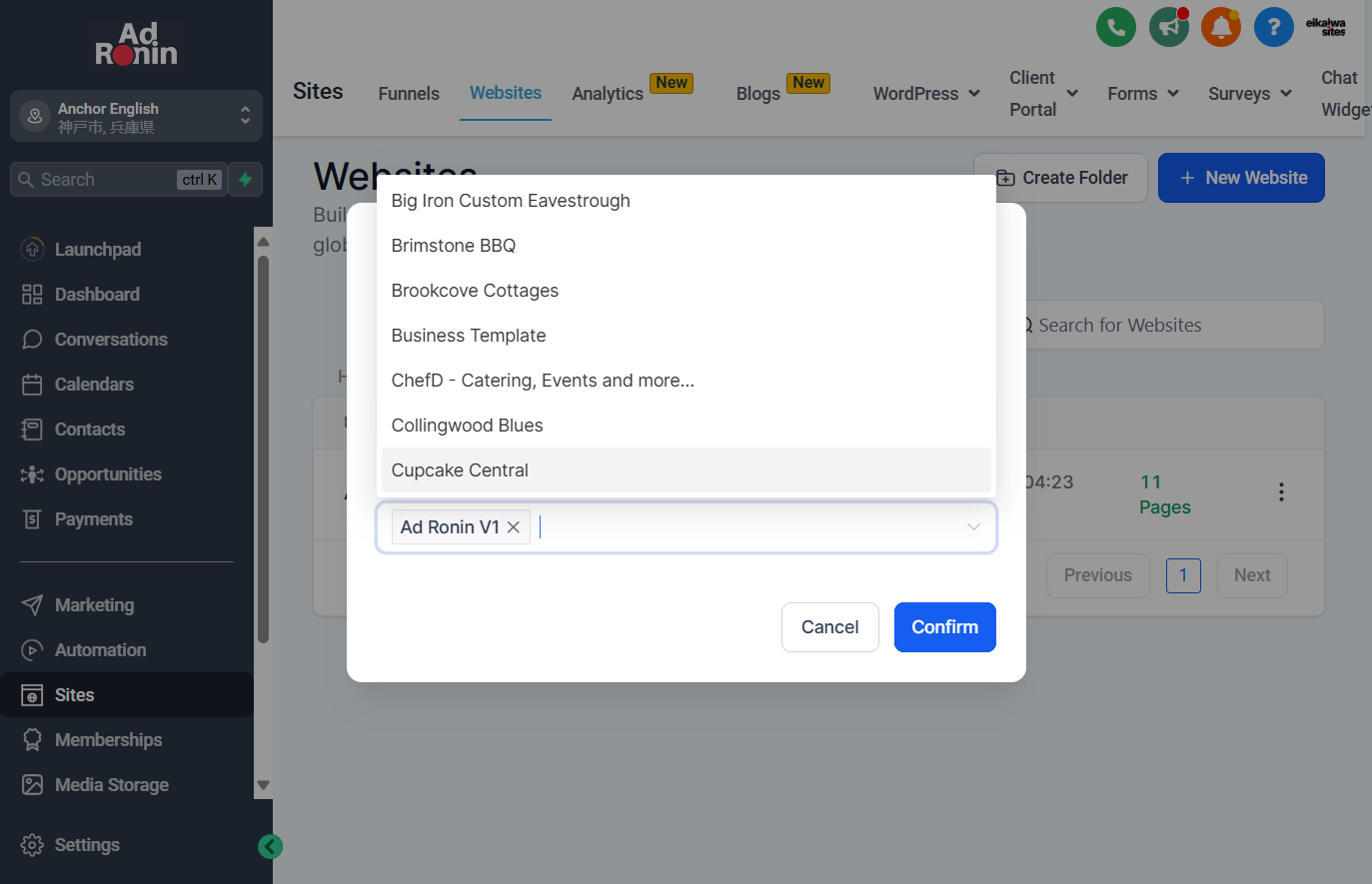Select Brimstone BBQ from the list

click(686, 246)
